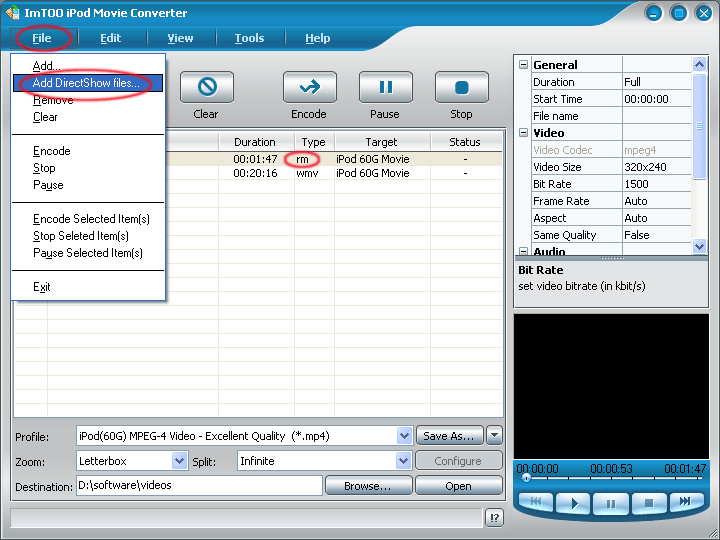This screenshot has width=720, height=540.
Task: Choose Clear in the File menu
Action: 88,117
